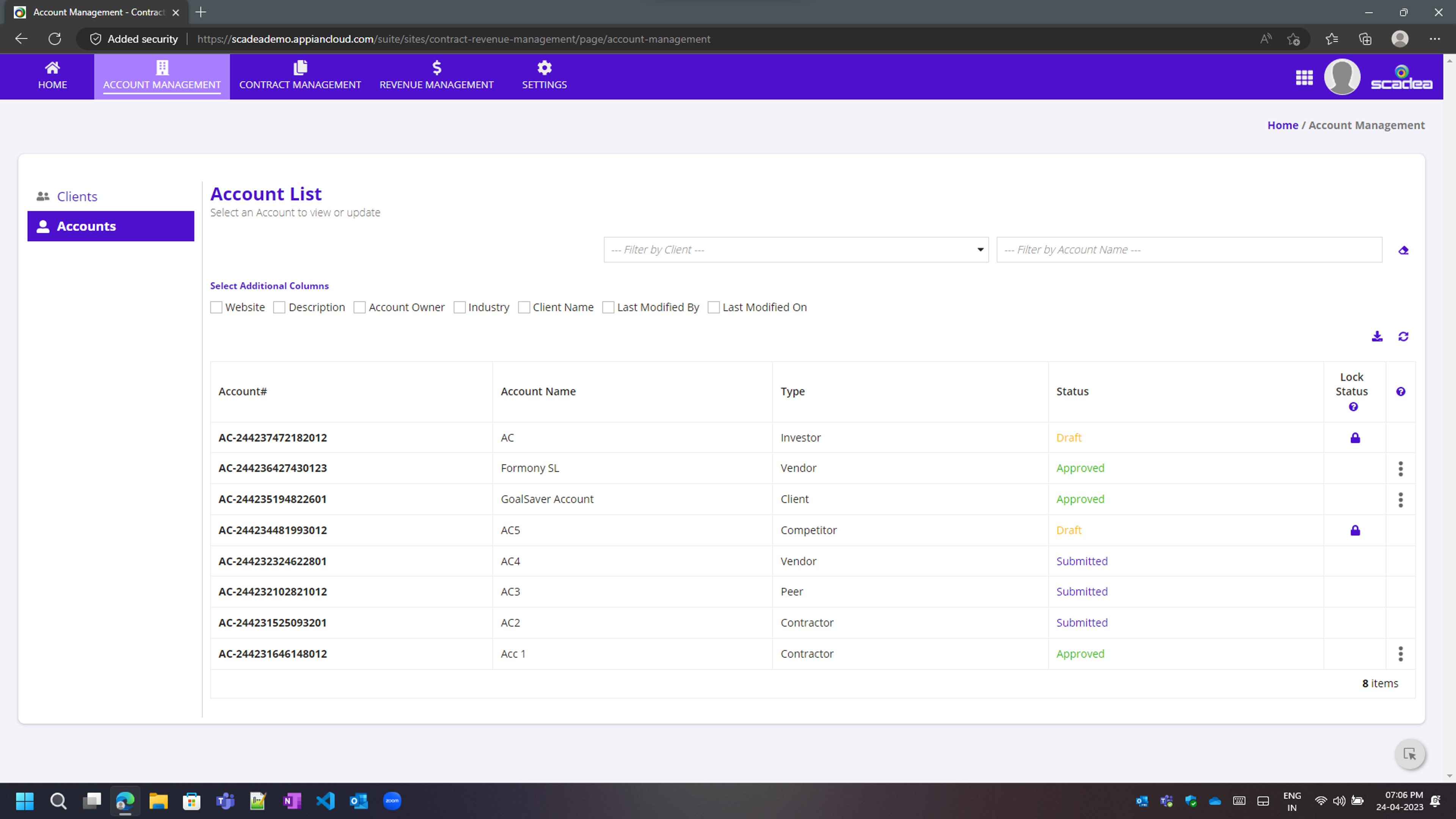Sort by Type column header
The width and height of the screenshot is (1456, 819).
point(792,392)
